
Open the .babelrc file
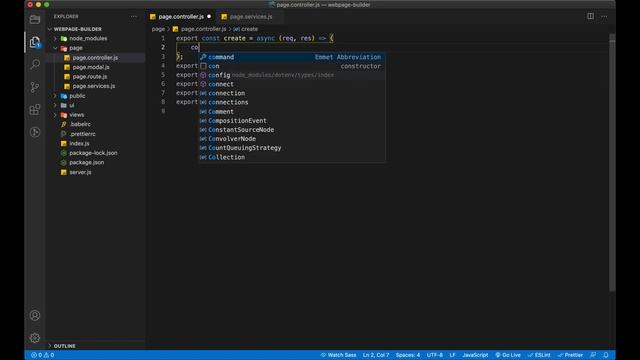point(80,124)
